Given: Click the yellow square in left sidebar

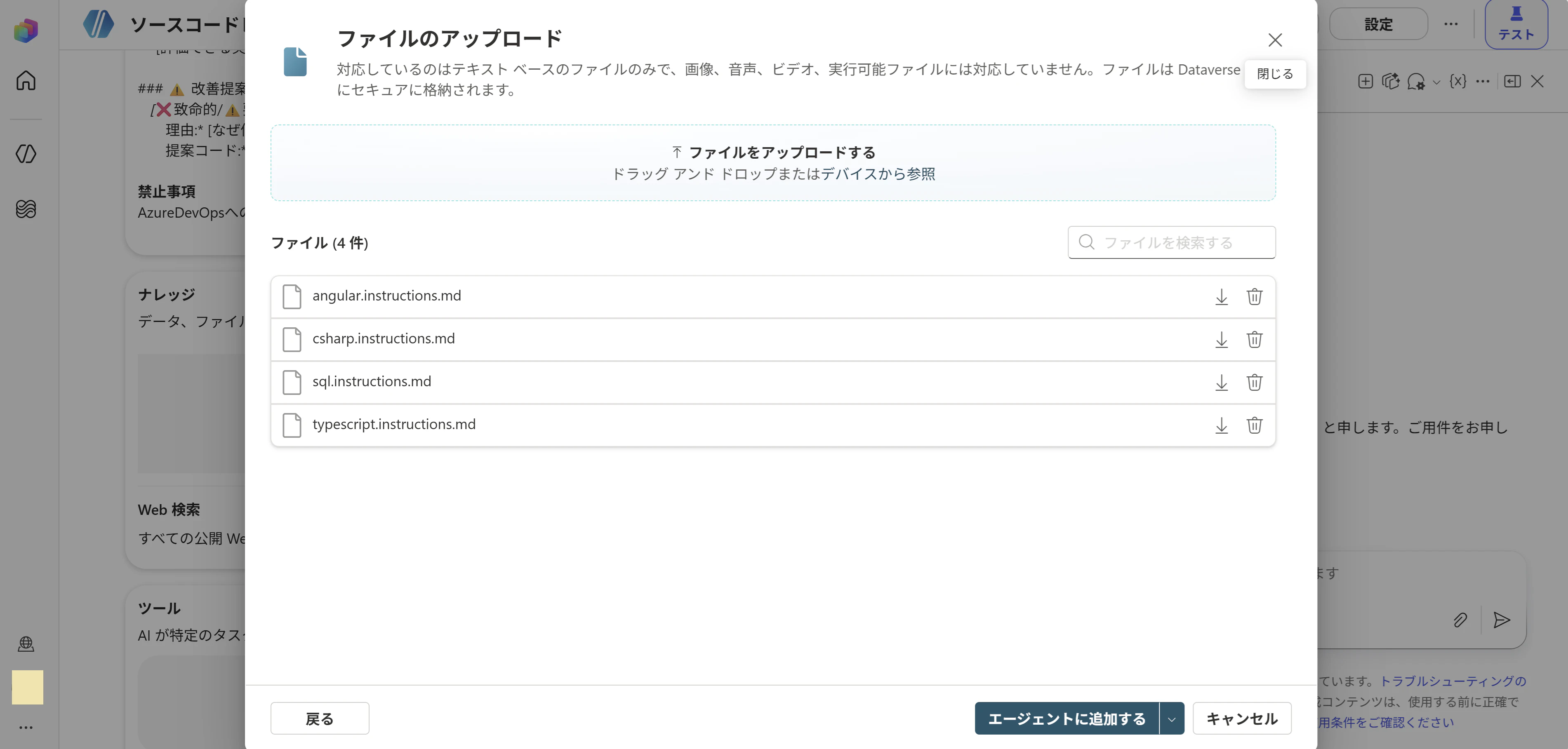Looking at the screenshot, I should (27, 688).
